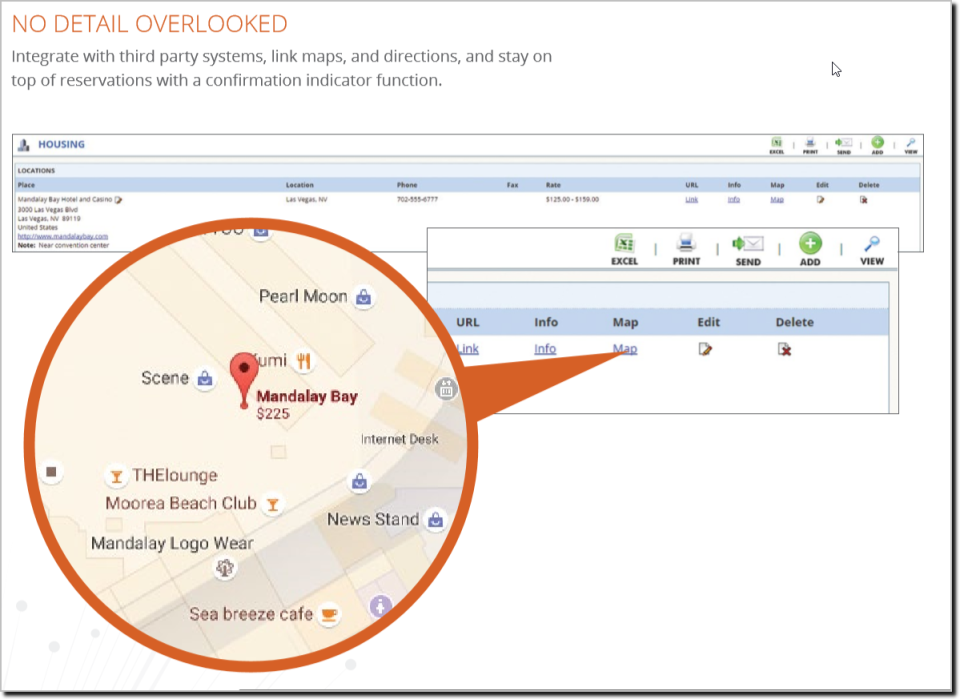Click the large Excel export icon
960x699 pixels.
[624, 244]
